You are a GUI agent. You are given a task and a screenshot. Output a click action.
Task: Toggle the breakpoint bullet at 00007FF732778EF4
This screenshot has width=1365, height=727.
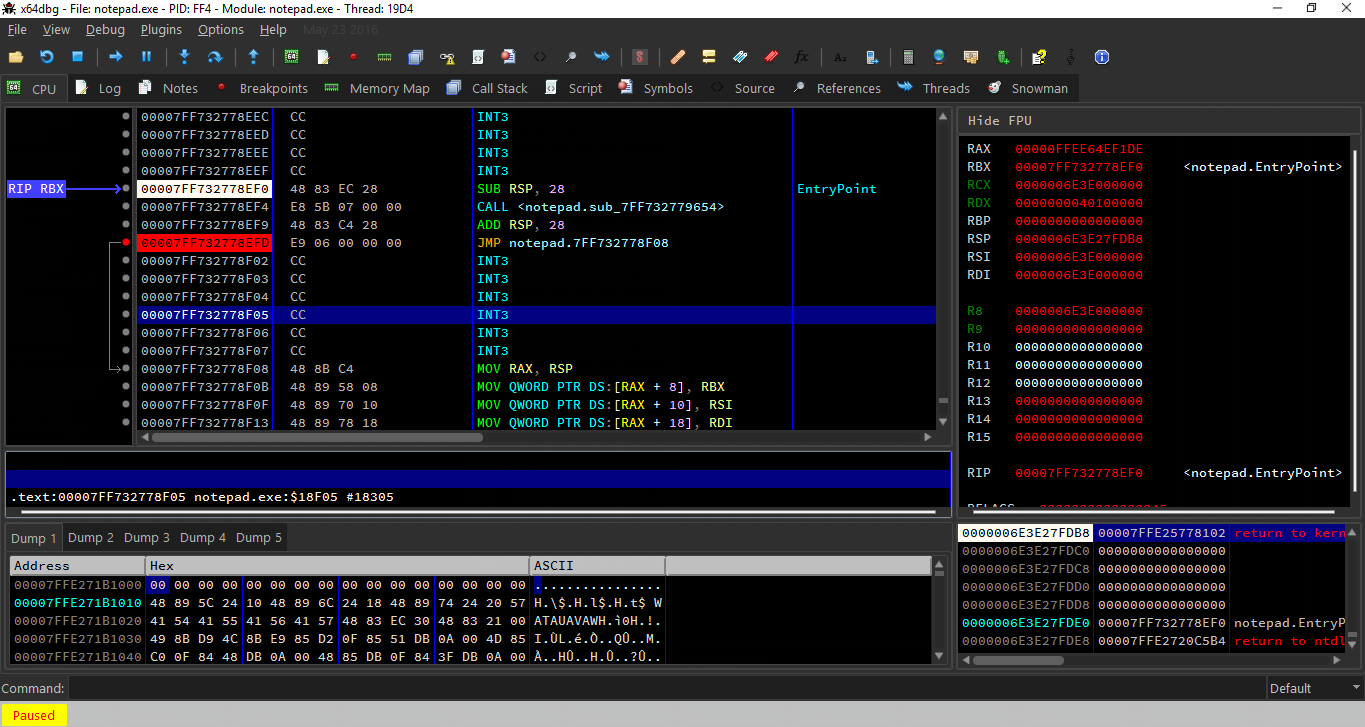126,206
